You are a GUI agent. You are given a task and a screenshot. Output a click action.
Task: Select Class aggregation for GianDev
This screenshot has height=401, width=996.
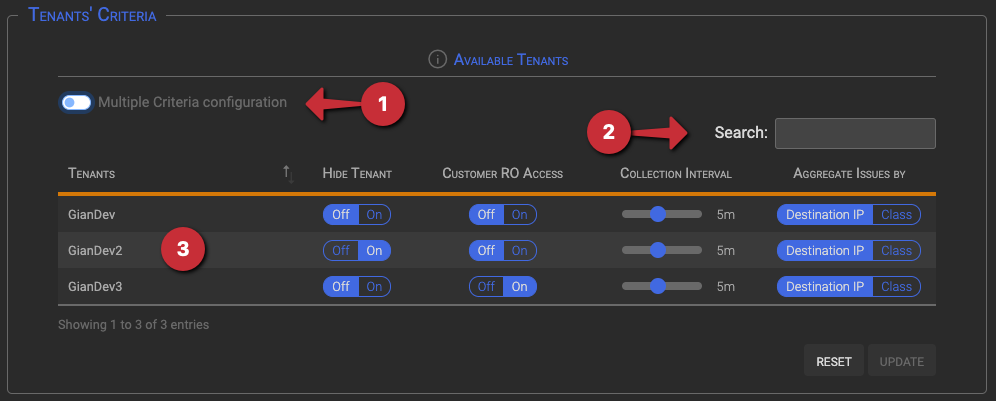896,215
